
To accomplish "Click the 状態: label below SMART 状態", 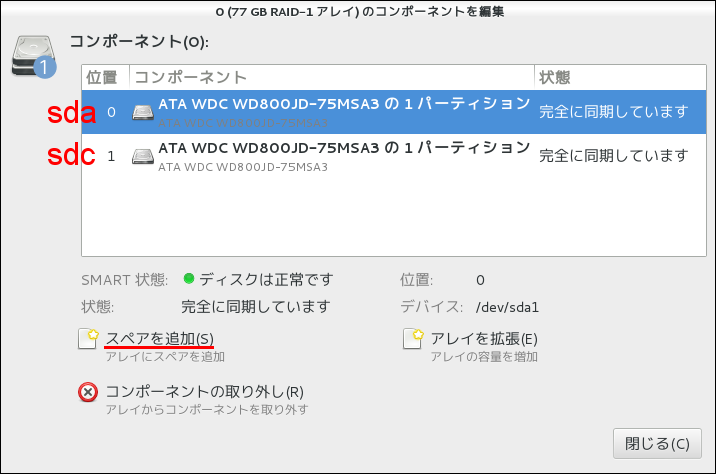I will tap(98, 306).
